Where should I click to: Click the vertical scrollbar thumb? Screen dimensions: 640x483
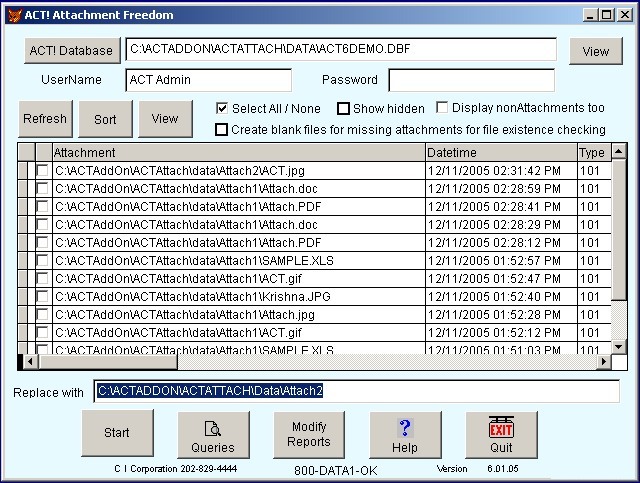point(619,230)
